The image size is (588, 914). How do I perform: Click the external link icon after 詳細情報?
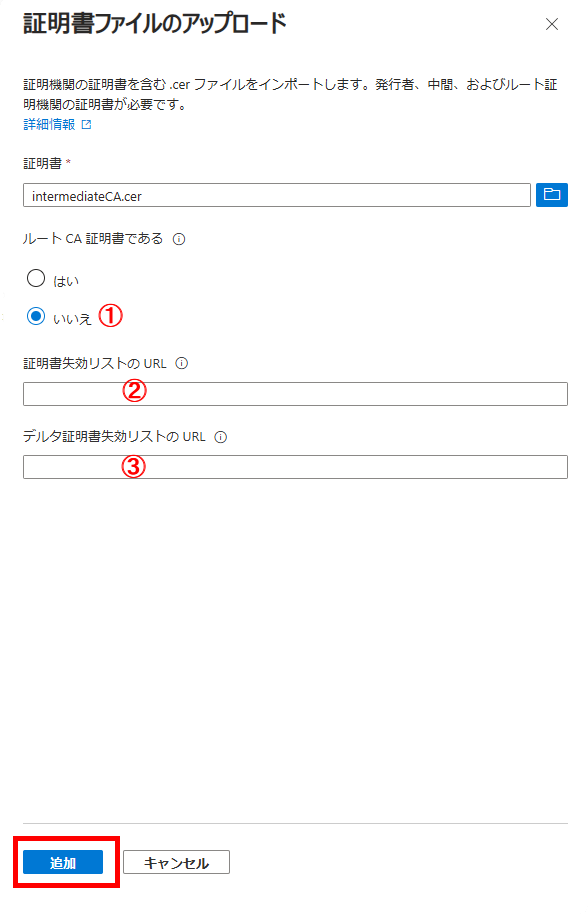pyautogui.click(x=86, y=124)
